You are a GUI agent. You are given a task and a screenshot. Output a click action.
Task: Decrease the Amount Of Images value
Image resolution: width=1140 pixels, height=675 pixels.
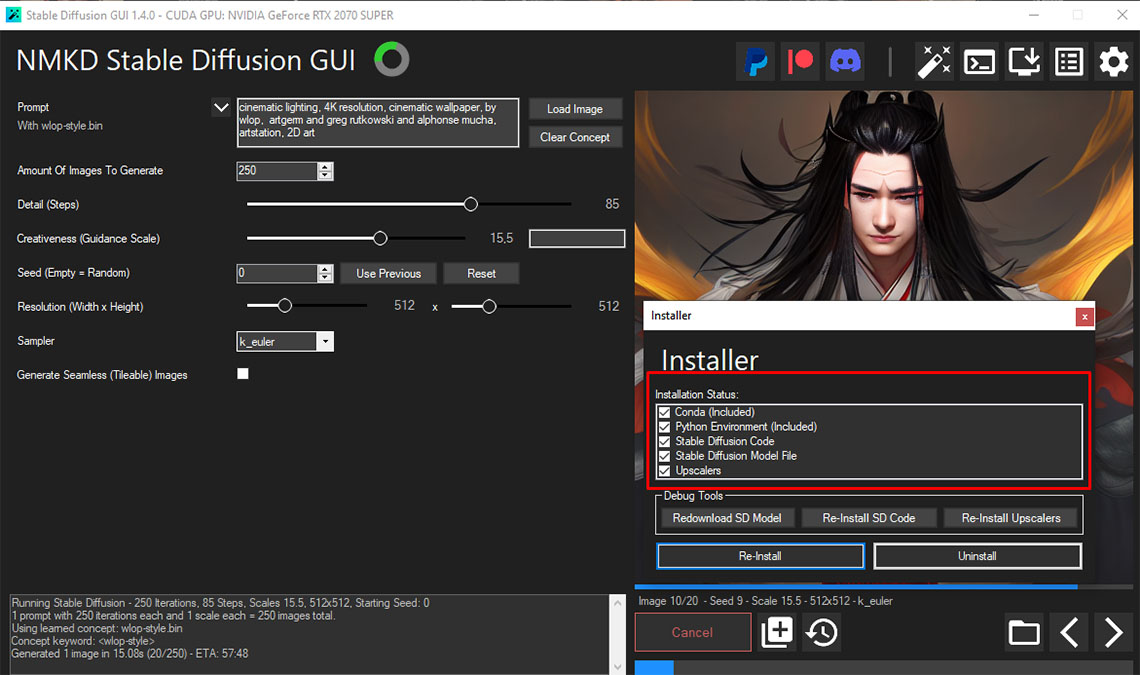click(325, 175)
